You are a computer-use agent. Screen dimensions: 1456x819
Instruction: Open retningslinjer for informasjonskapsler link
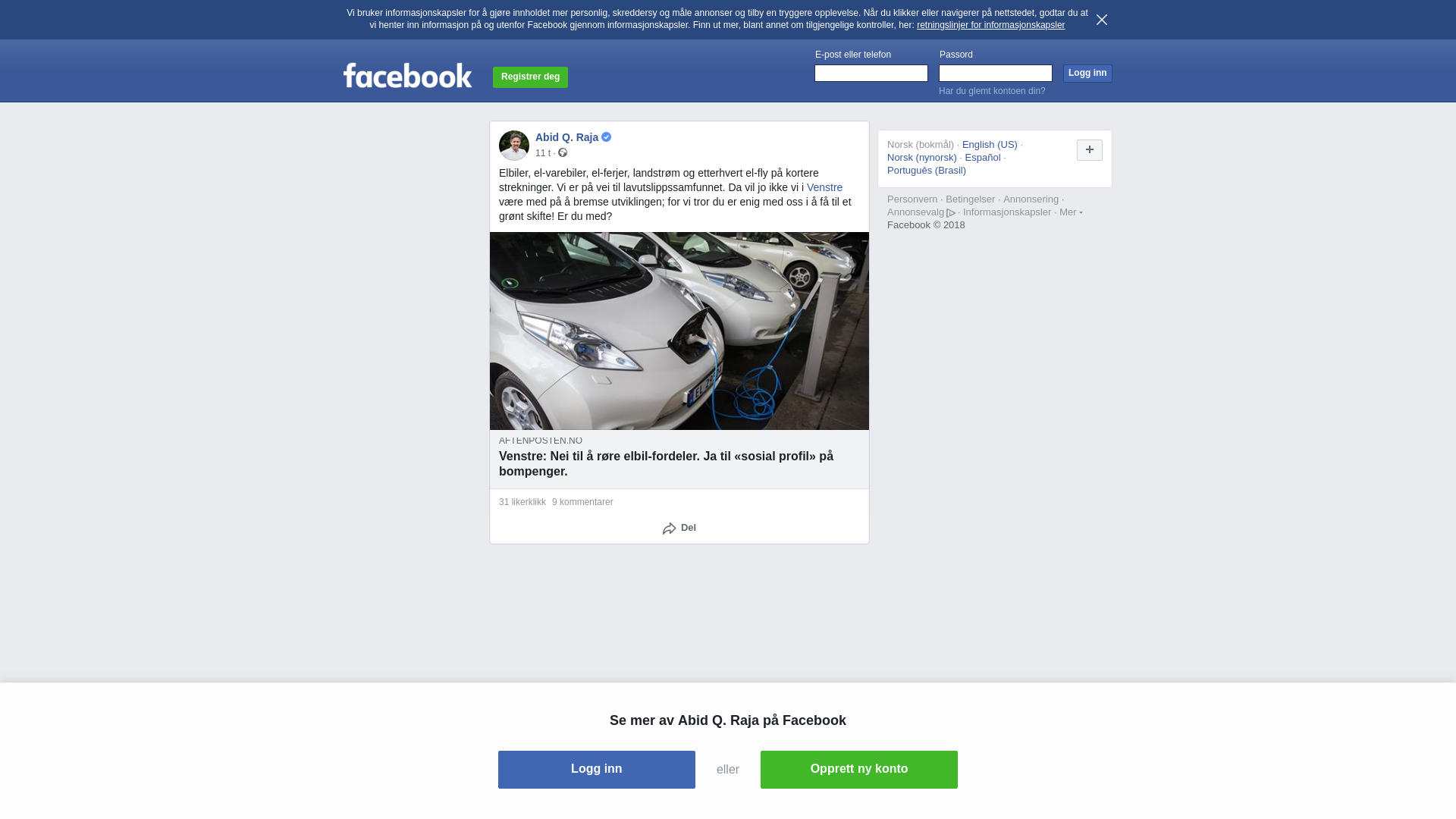tap(990, 25)
